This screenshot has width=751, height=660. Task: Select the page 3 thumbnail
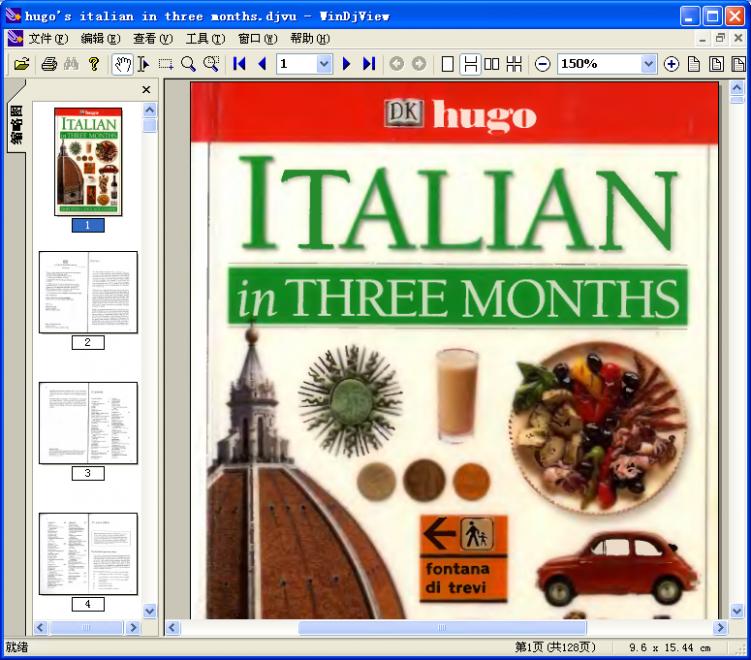click(88, 423)
